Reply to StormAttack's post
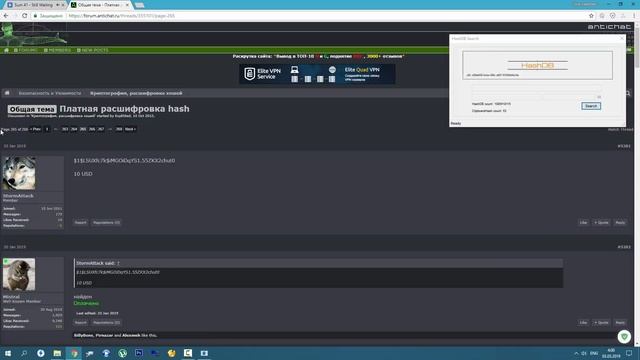The image size is (640, 360). click(620, 222)
